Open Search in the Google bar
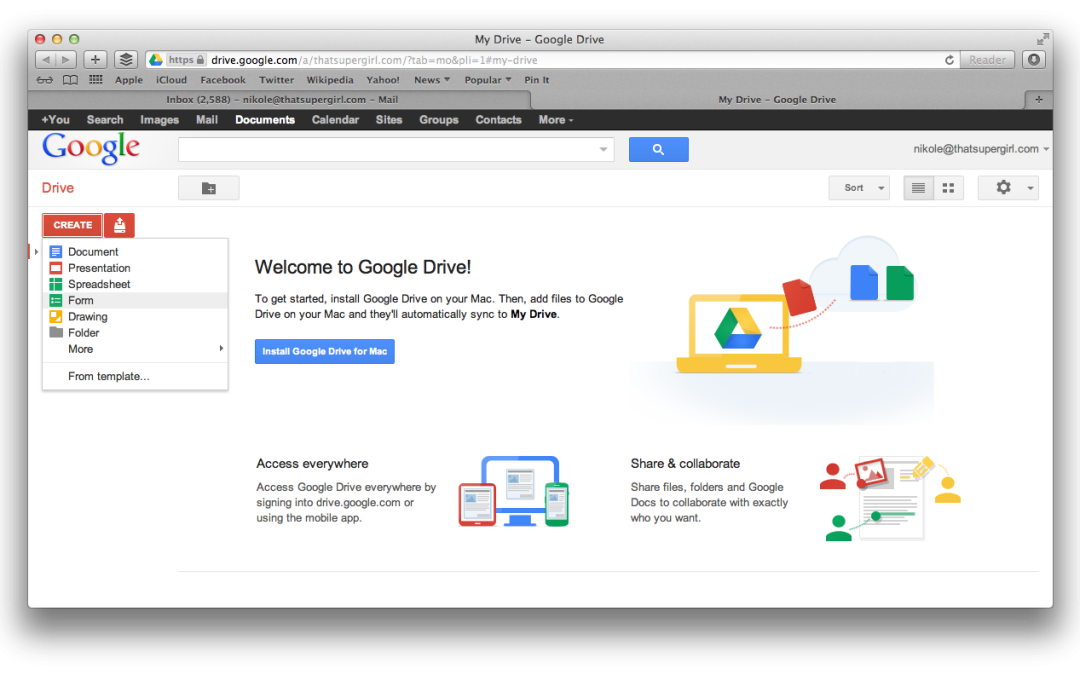This screenshot has height=675, width=1080. (105, 120)
